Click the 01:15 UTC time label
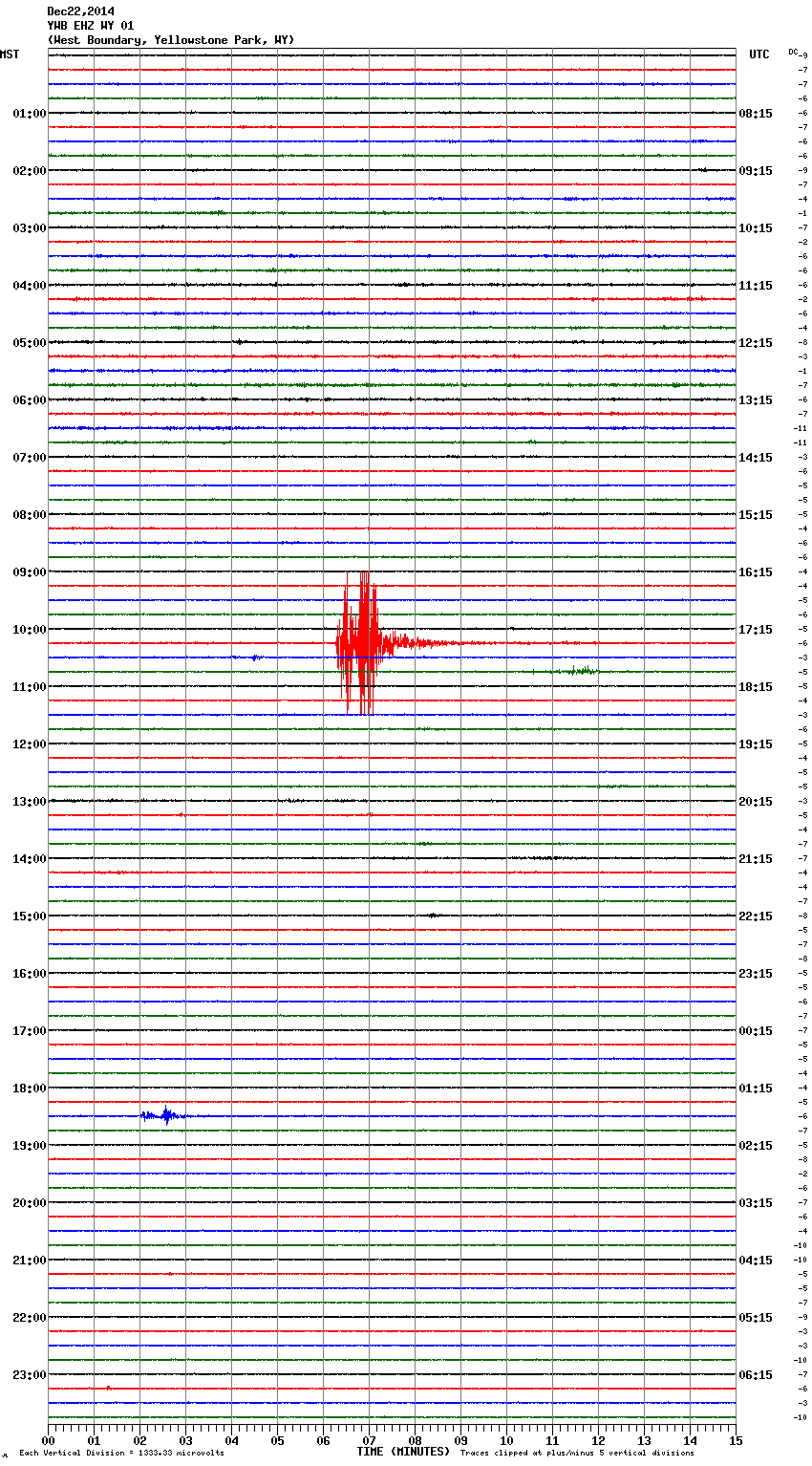812x1466 pixels. [756, 1089]
